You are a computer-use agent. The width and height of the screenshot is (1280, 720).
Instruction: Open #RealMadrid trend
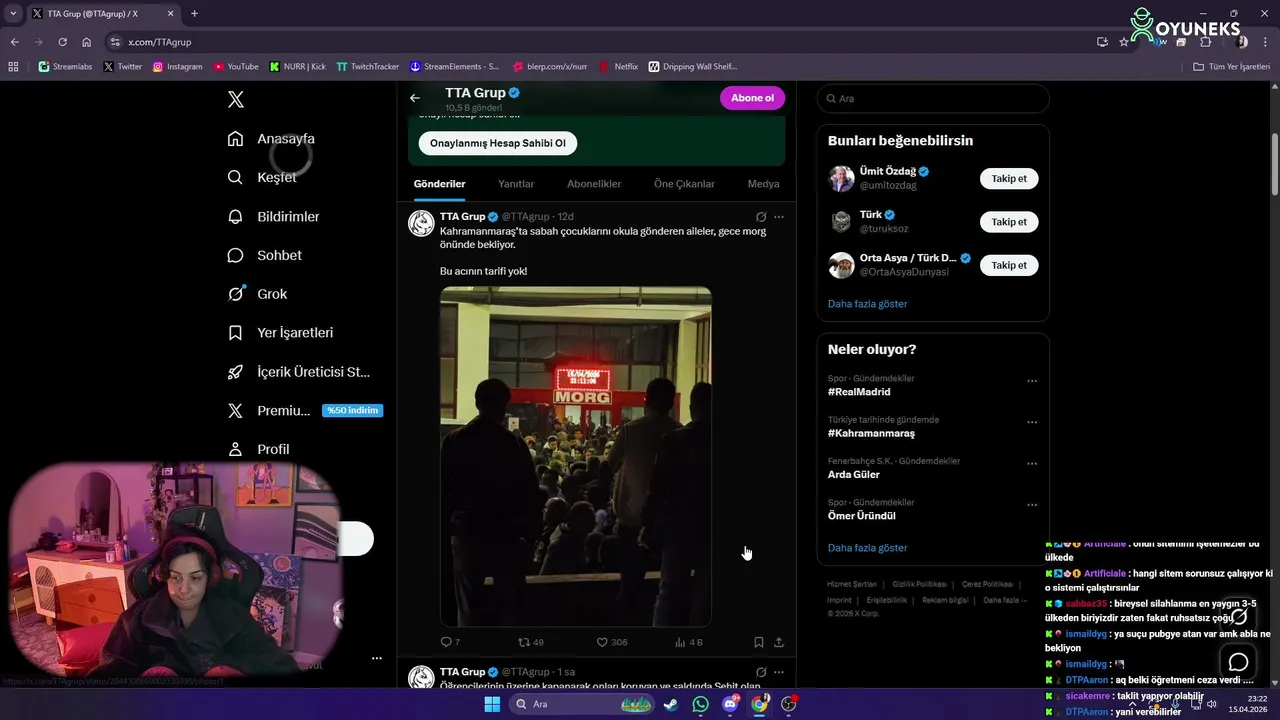tap(859, 392)
